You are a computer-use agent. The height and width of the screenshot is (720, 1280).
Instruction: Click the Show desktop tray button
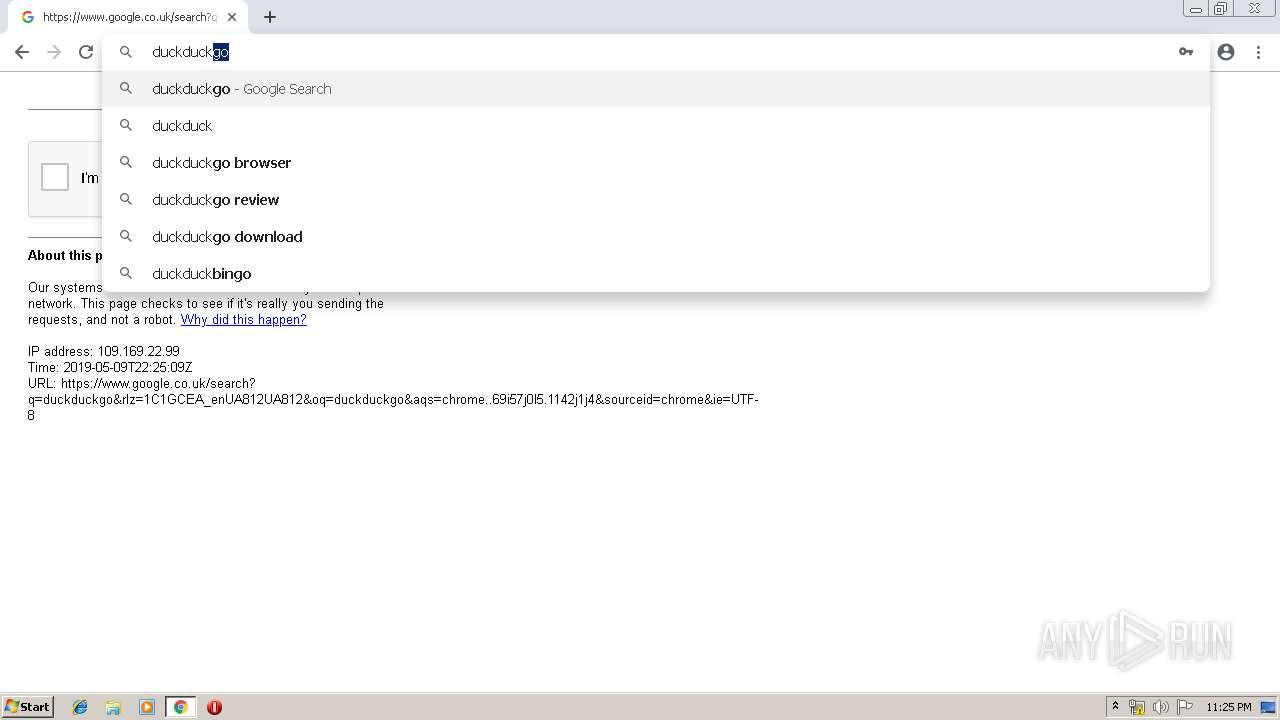pos(1268,707)
